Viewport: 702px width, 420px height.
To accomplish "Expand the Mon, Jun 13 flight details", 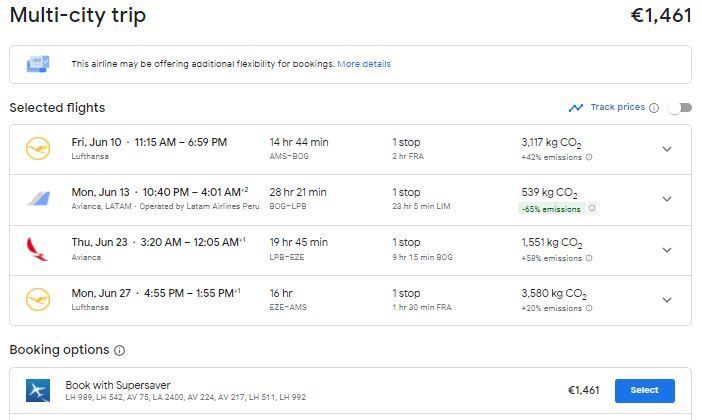I will (x=667, y=199).
